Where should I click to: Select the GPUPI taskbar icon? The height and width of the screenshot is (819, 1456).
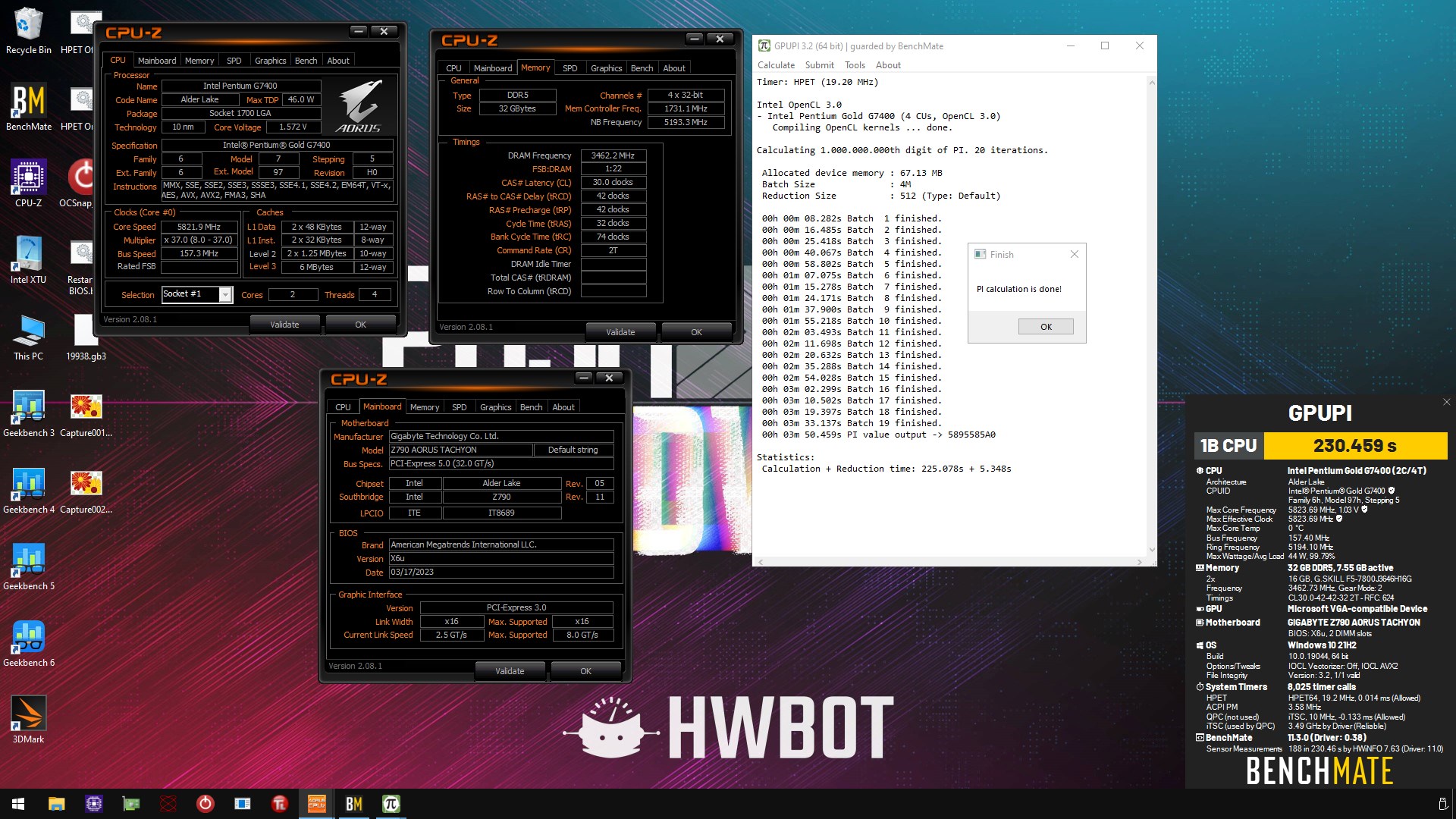pos(391,804)
